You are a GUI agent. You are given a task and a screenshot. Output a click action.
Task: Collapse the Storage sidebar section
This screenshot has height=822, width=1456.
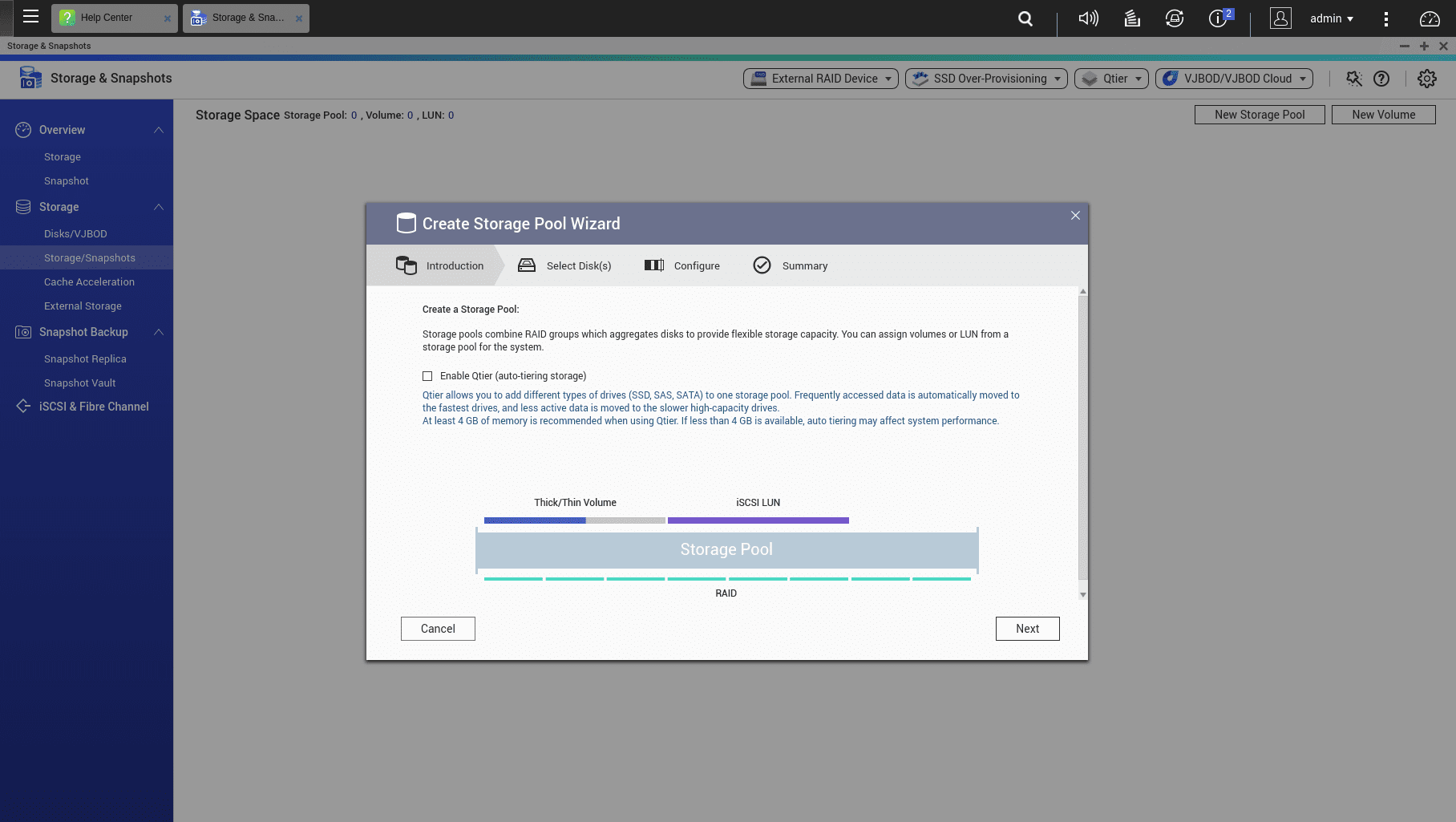point(159,207)
